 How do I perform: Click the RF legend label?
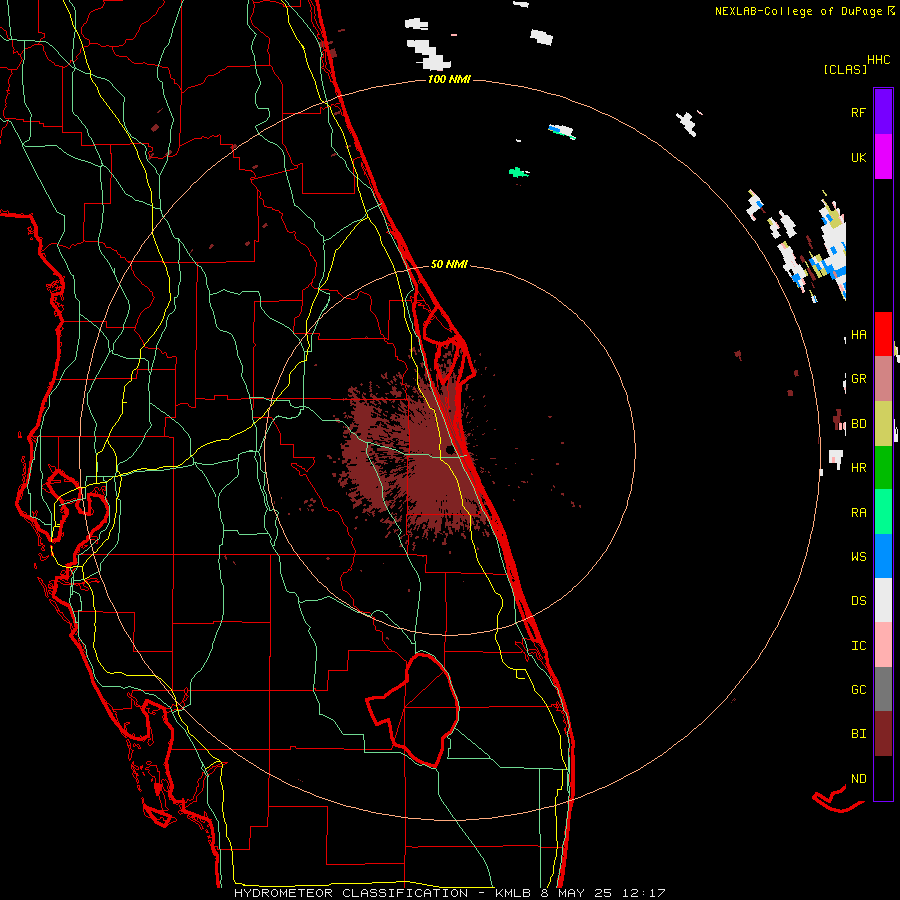click(858, 112)
